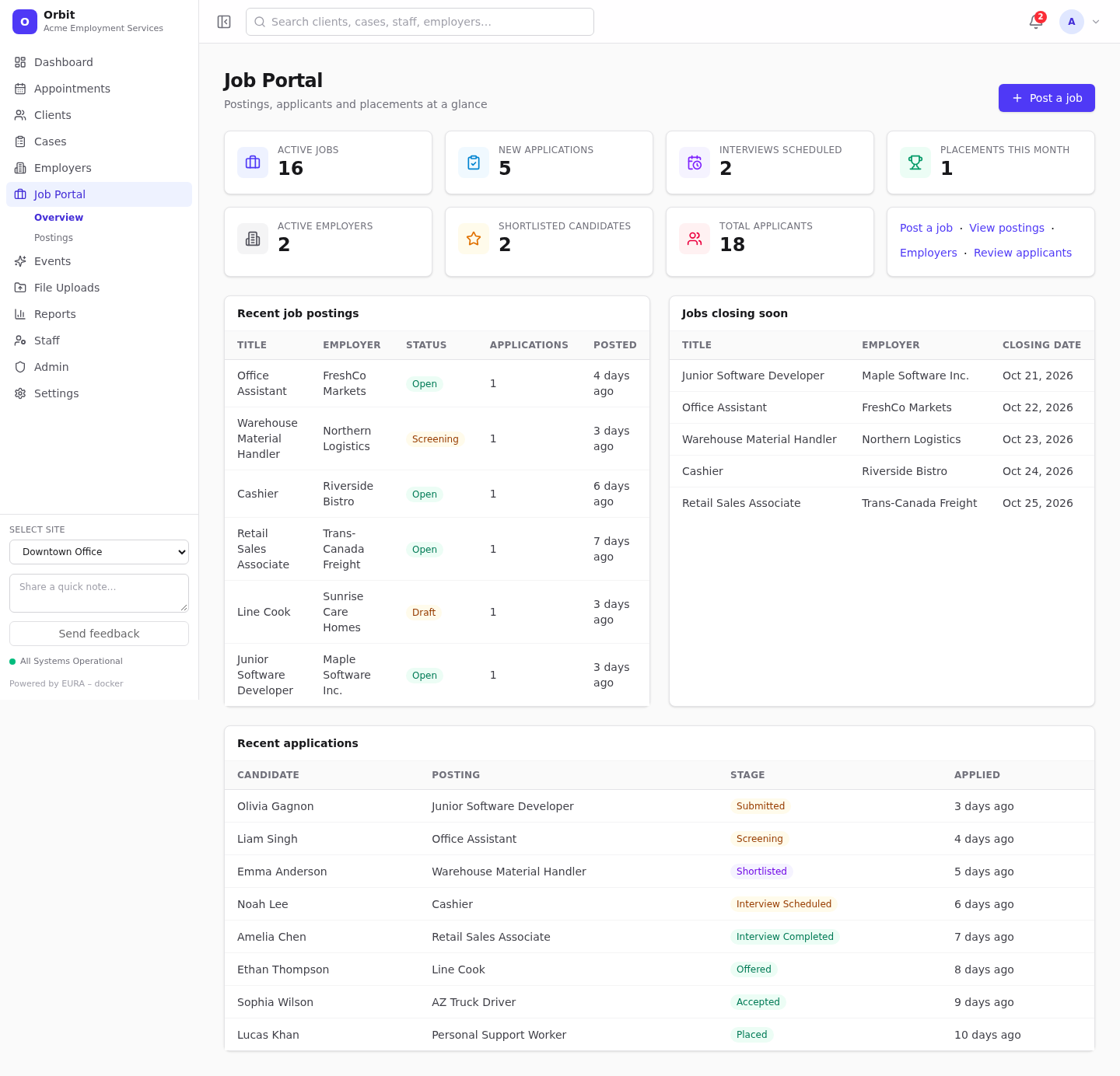This screenshot has width=1120, height=1076.
Task: Open the Review applicants link
Action: [x=1022, y=253]
